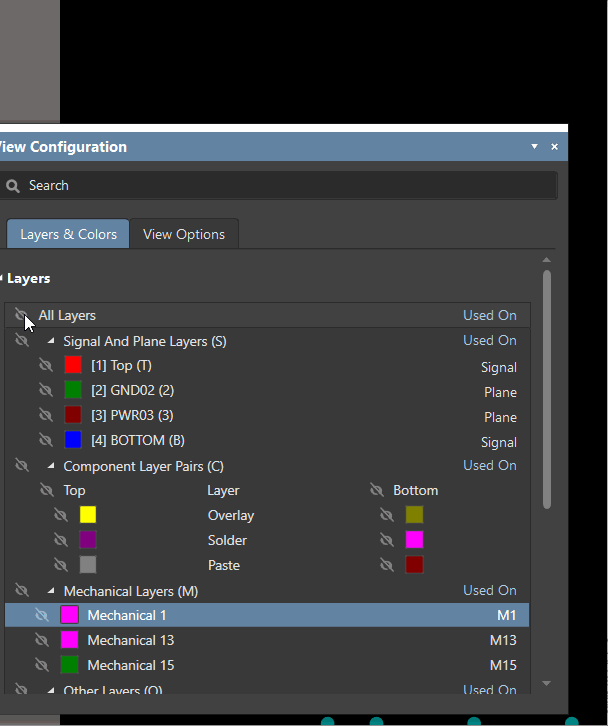Image resolution: width=608 pixels, height=726 pixels.
Task: Click the Overlay layer pair label
Action: pyautogui.click(x=231, y=515)
